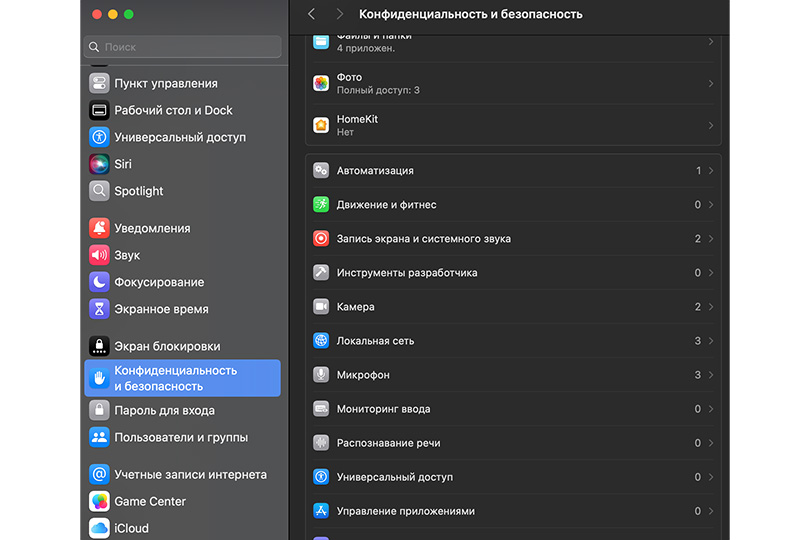Open Инструменты разработчика row

[x=513, y=272]
